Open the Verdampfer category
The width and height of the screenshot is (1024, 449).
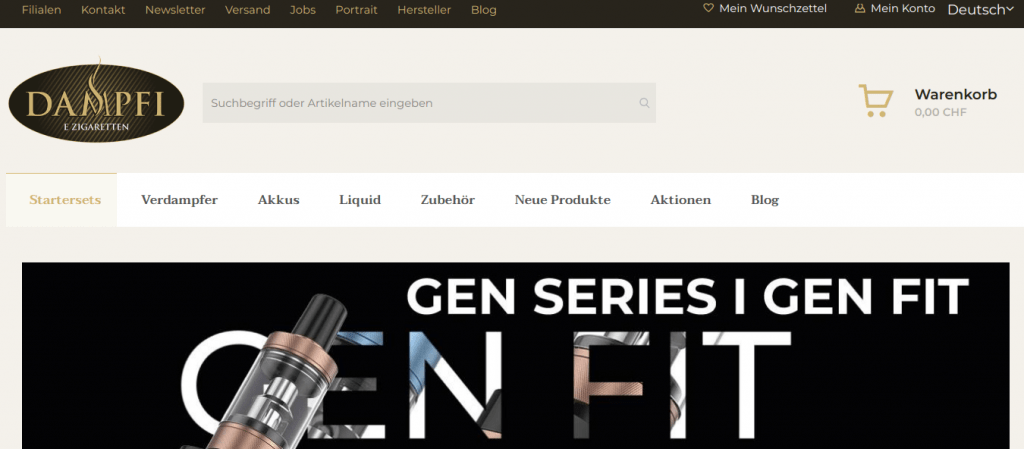(179, 200)
